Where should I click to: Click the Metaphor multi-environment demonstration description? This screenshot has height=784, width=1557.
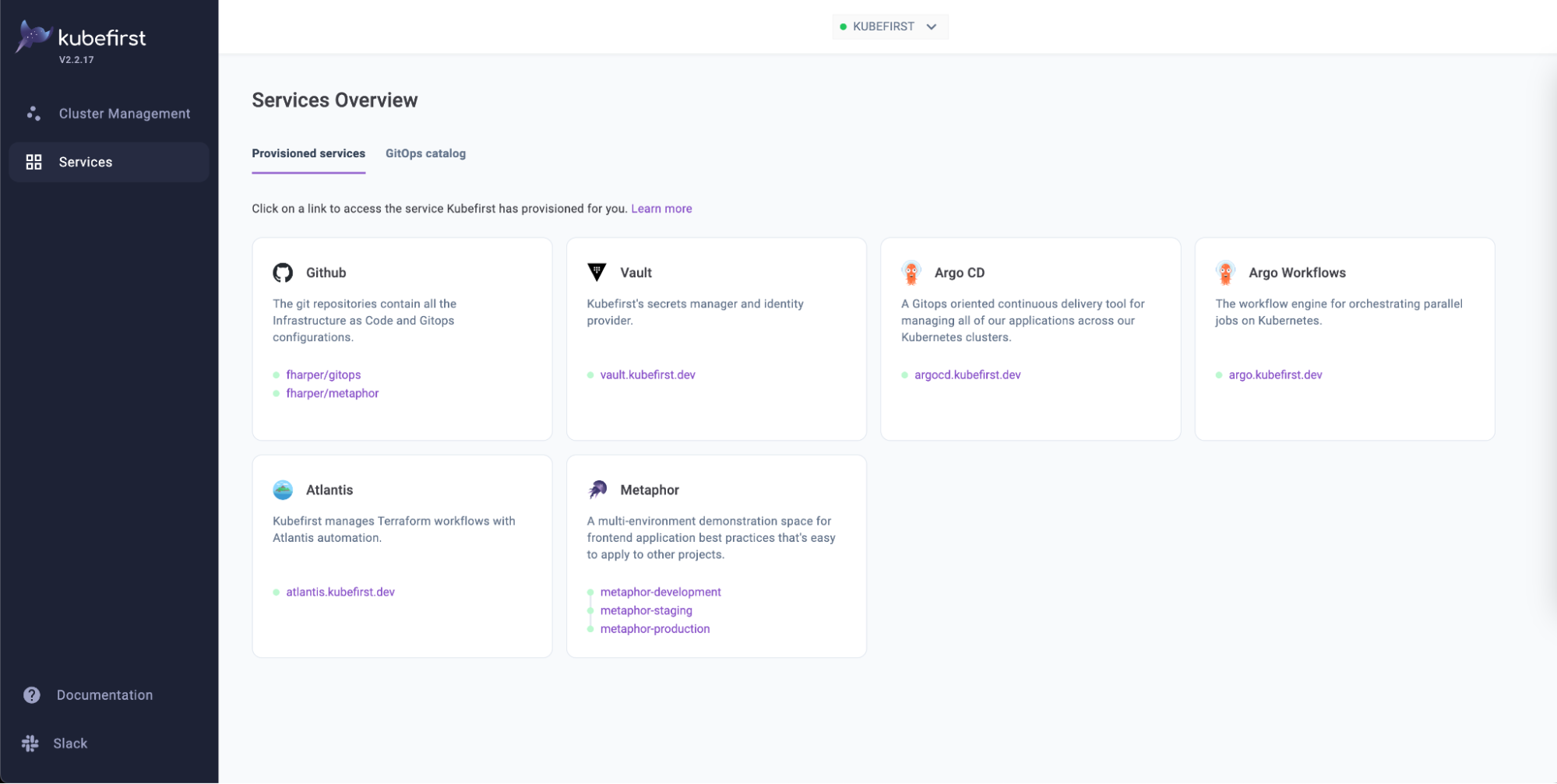click(711, 538)
